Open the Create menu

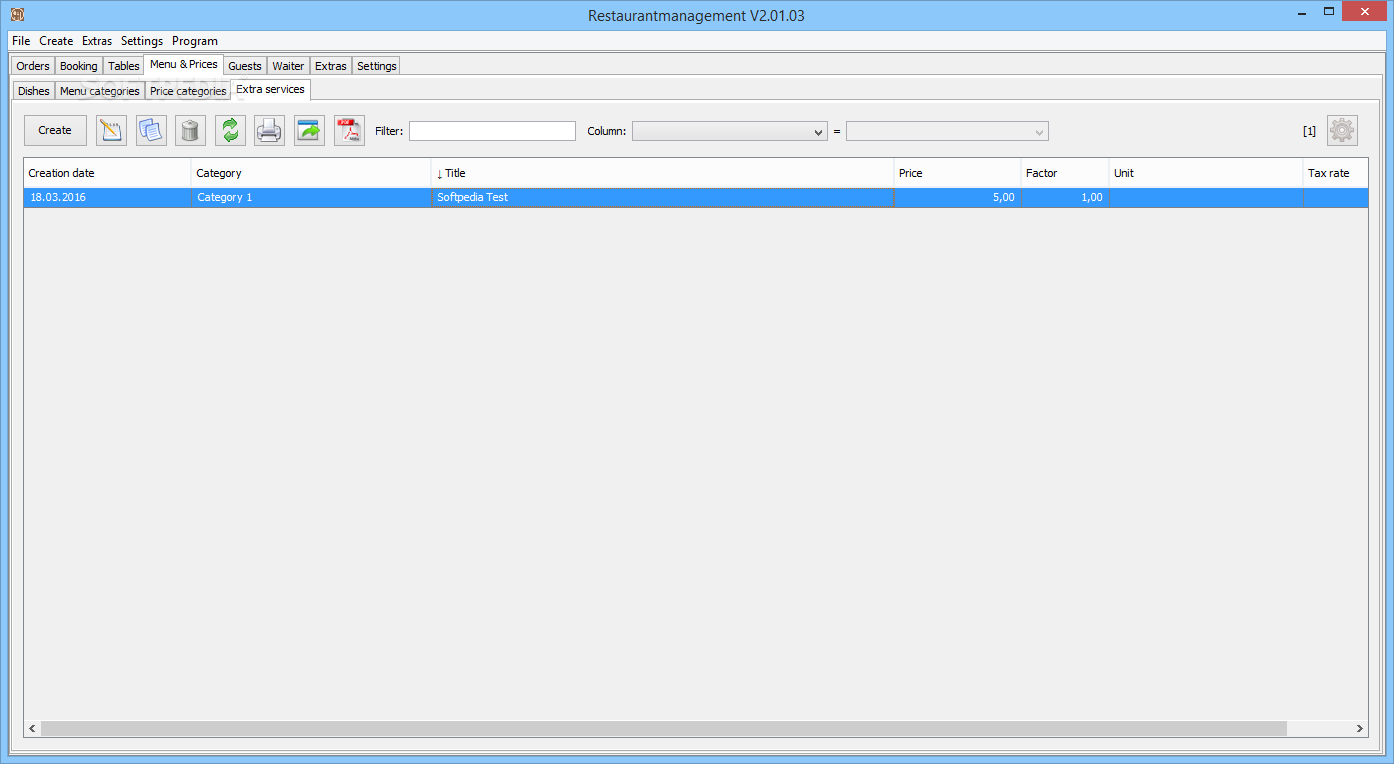[x=56, y=41]
